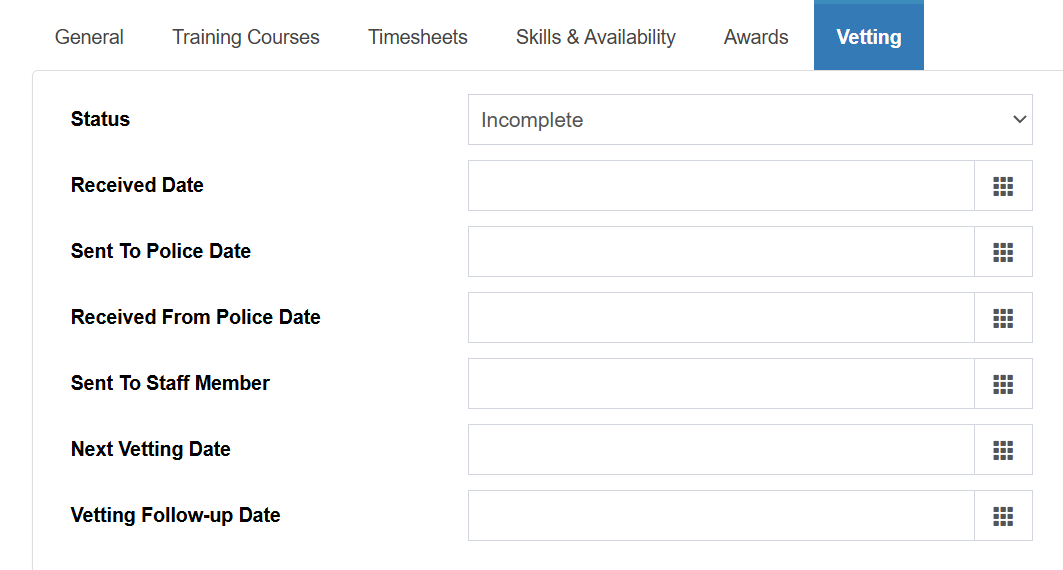Switch to the General tab

(89, 37)
